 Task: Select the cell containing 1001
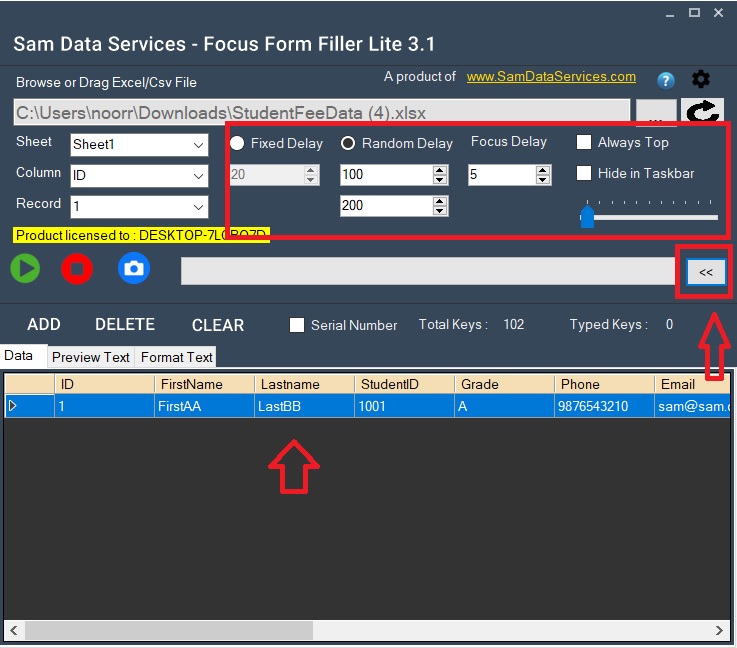pyautogui.click(x=405, y=406)
